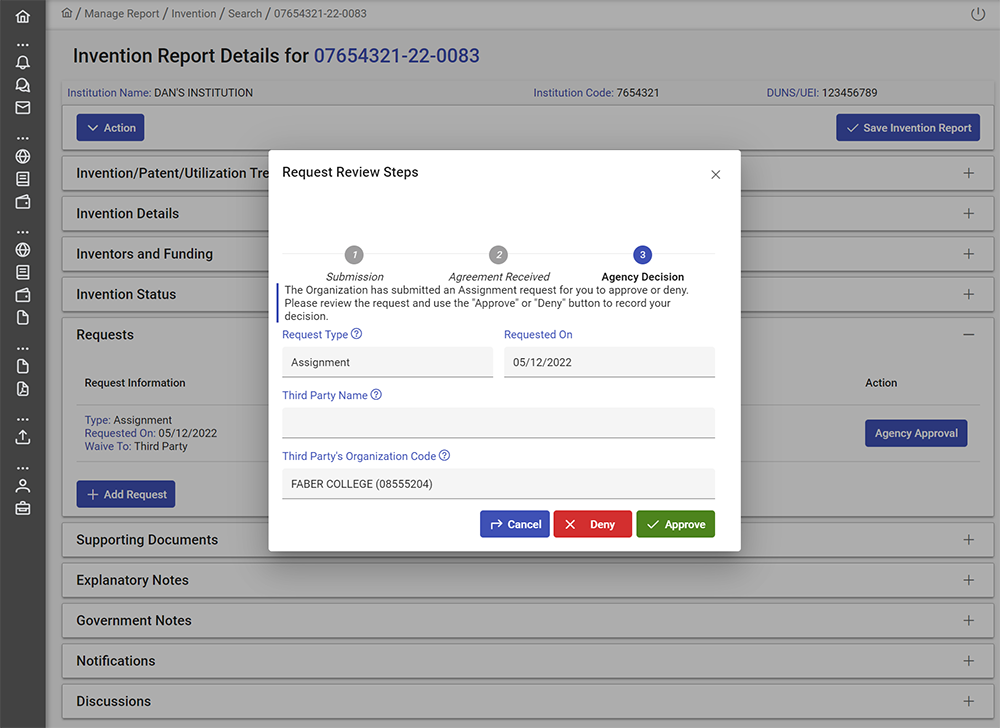Click the Third Party Name input field

coord(498,423)
